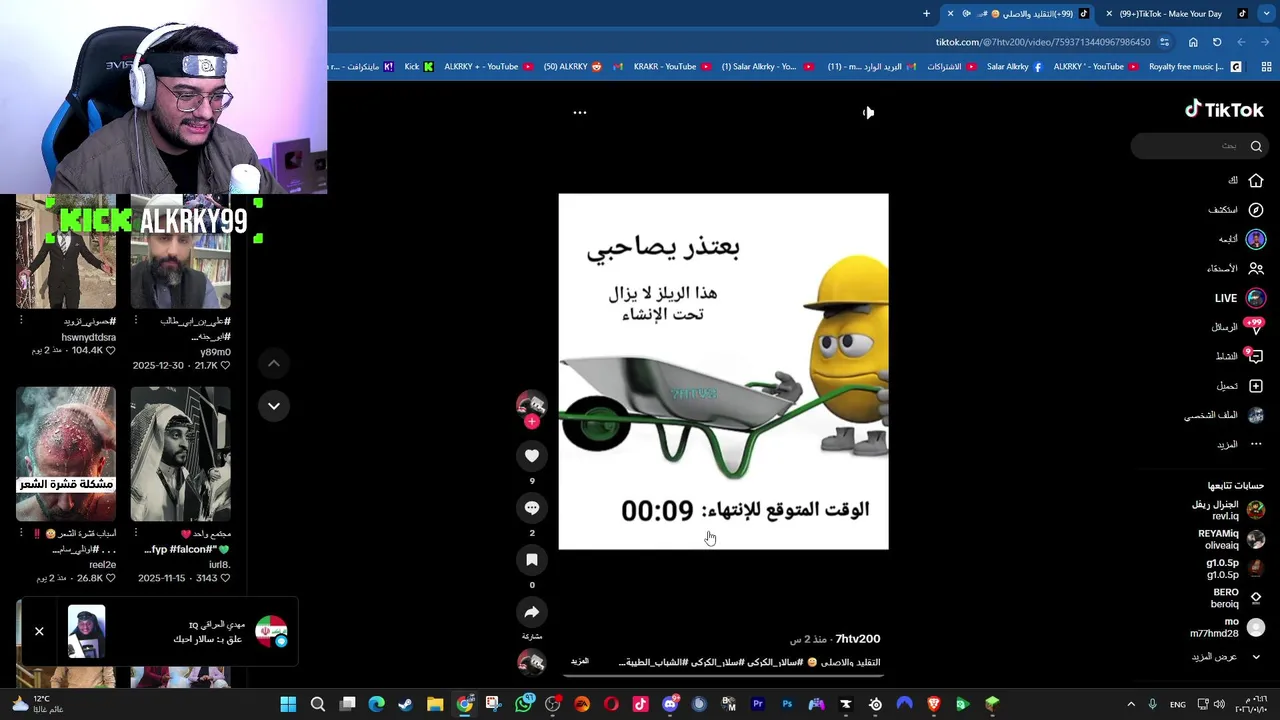Like the video with the heart icon
Viewport: 1280px width, 720px height.
click(532, 456)
